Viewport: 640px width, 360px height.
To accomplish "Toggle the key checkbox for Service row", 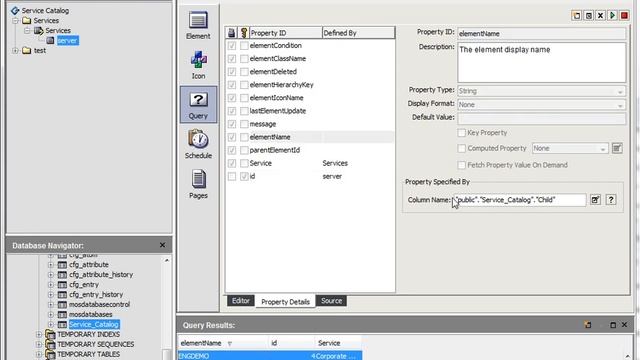I will [244, 163].
